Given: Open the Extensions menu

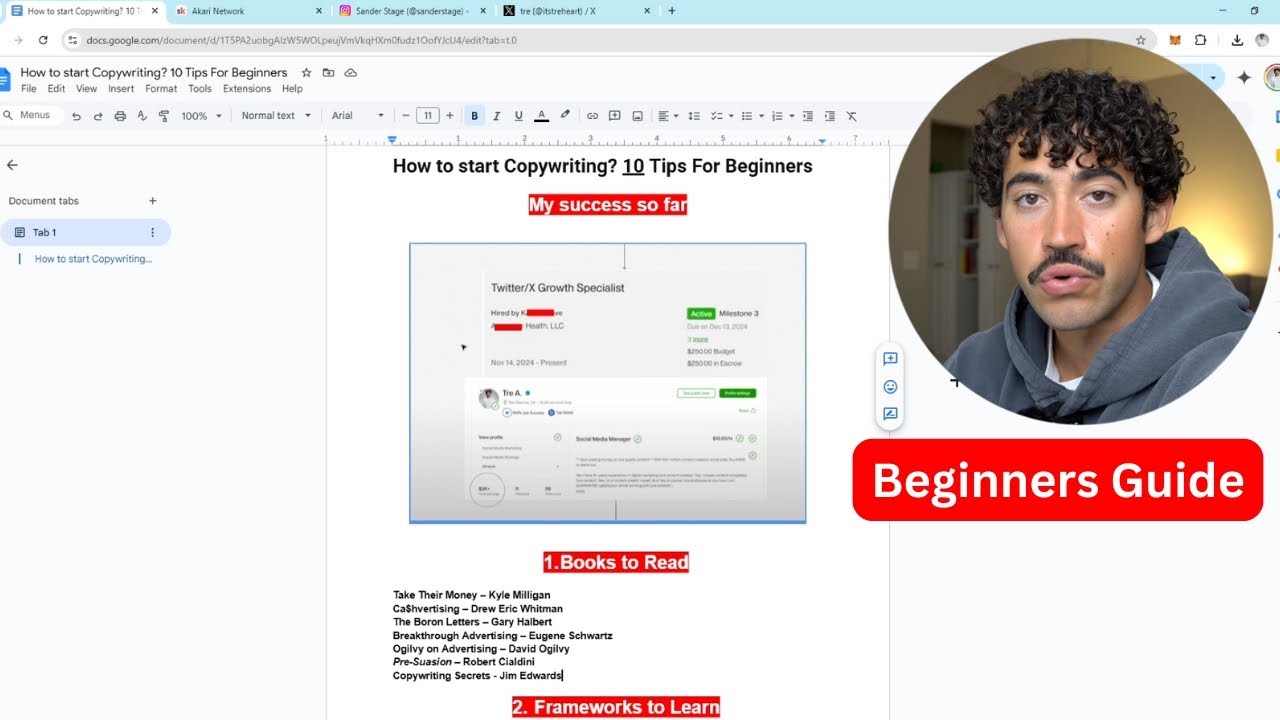Looking at the screenshot, I should coord(247,89).
